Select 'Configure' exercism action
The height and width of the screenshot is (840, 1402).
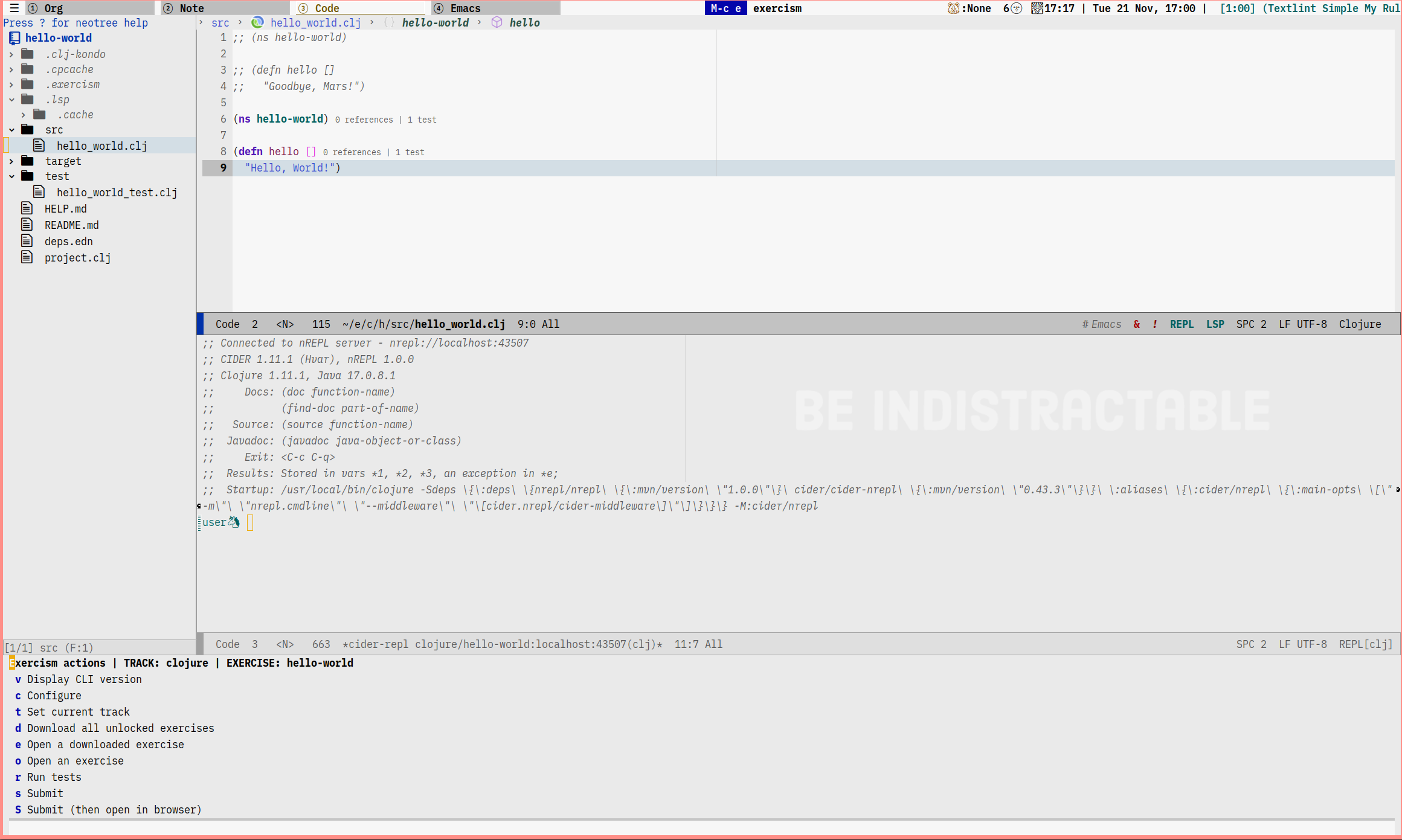click(x=48, y=696)
